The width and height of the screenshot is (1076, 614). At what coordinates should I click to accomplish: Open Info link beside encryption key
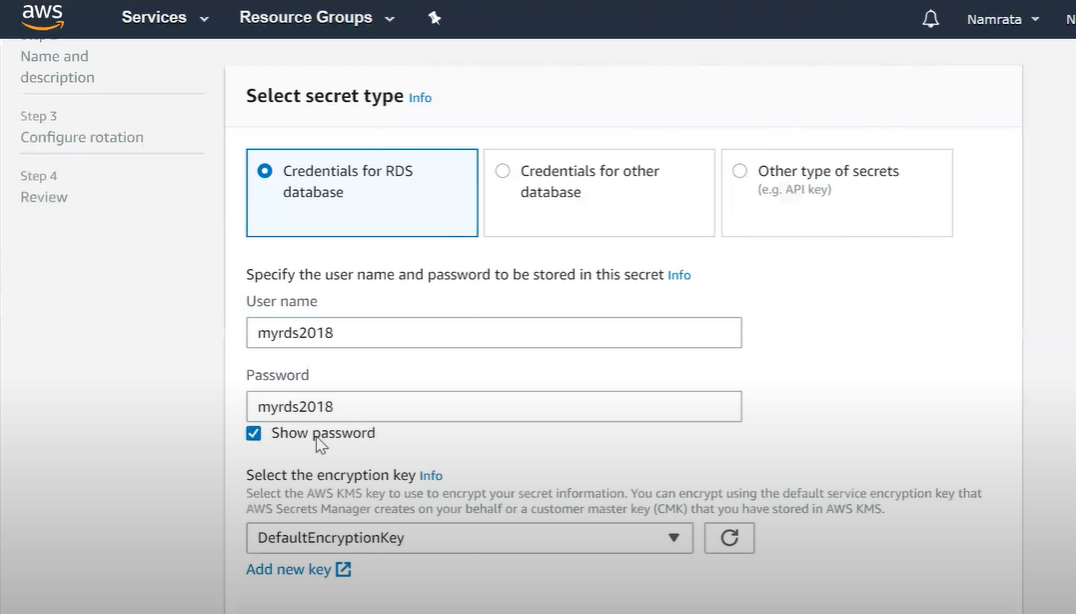tap(431, 475)
